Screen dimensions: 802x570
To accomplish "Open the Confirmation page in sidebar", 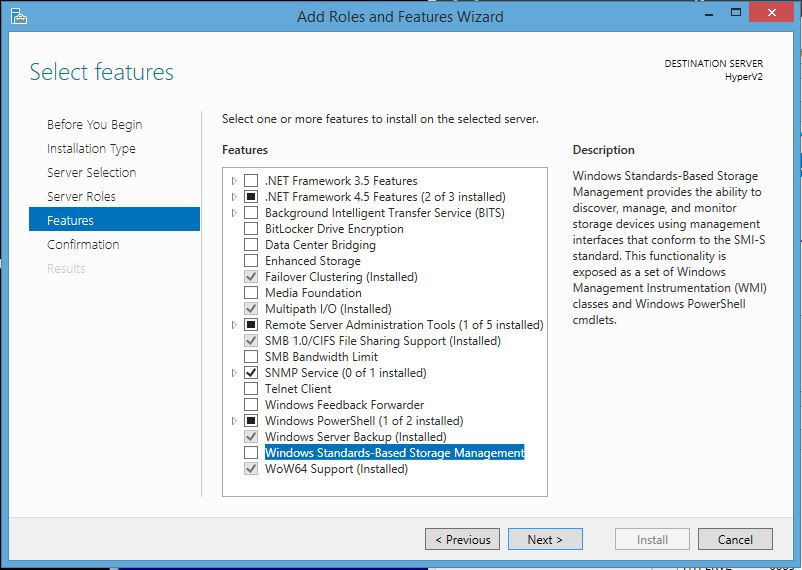I will coord(83,245).
